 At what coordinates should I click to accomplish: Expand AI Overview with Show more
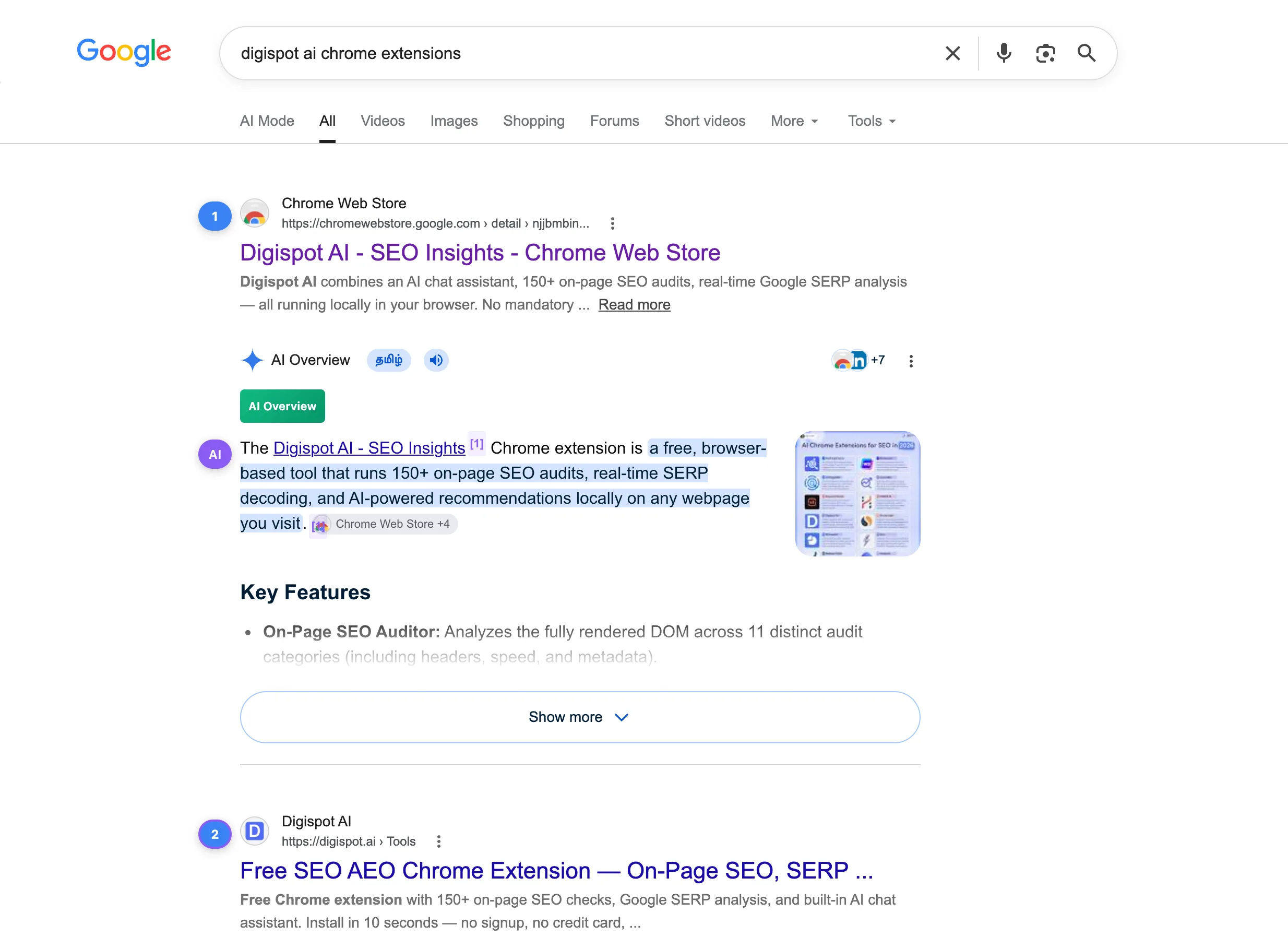(580, 717)
